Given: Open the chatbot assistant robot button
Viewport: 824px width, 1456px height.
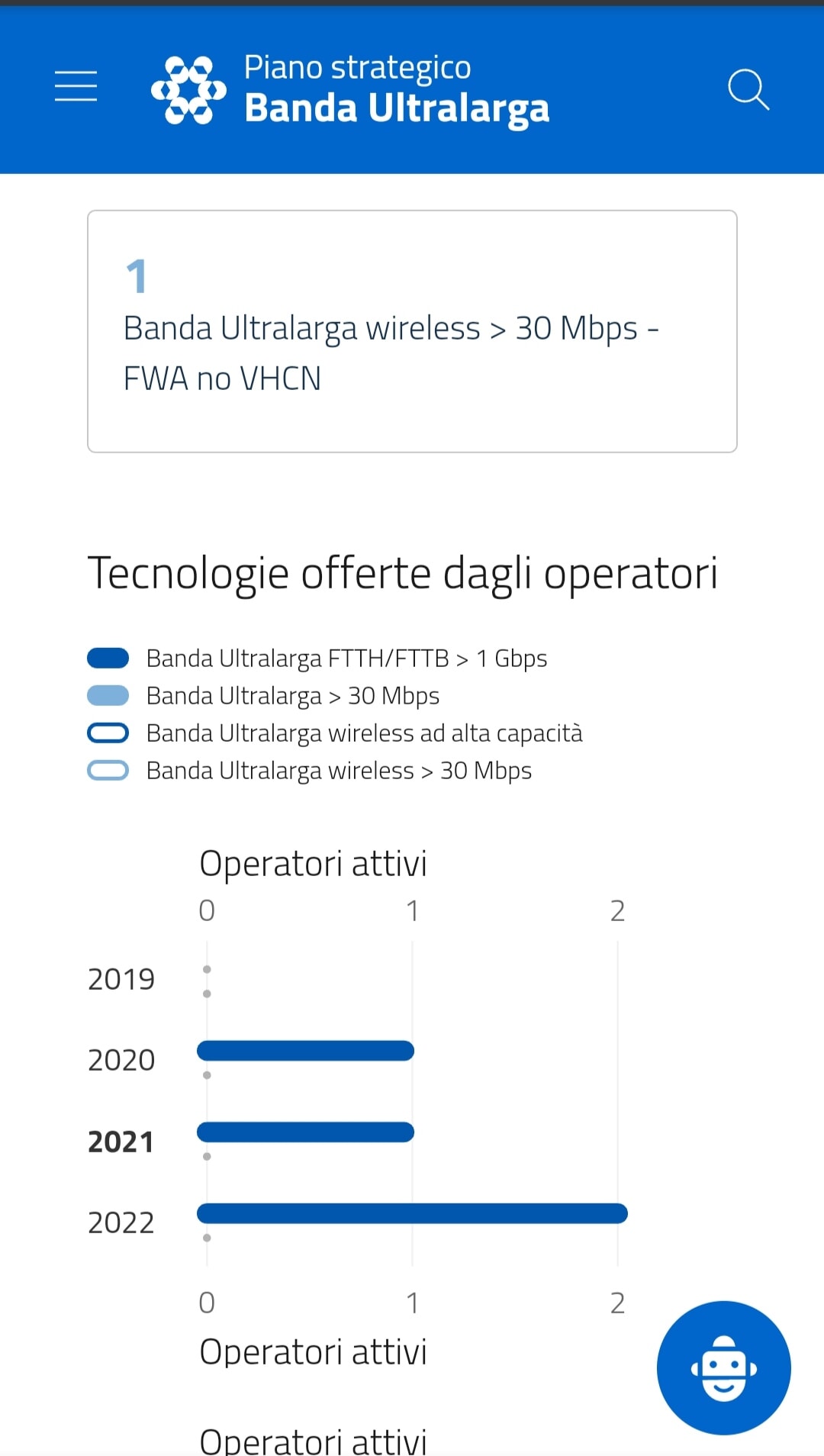Looking at the screenshot, I should click(x=723, y=1367).
